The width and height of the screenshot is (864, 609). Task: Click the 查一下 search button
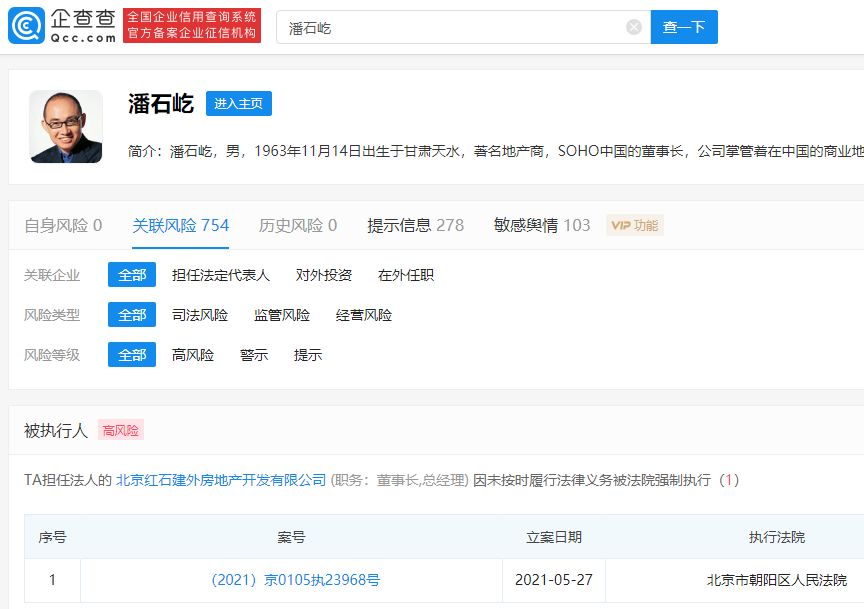coord(684,27)
